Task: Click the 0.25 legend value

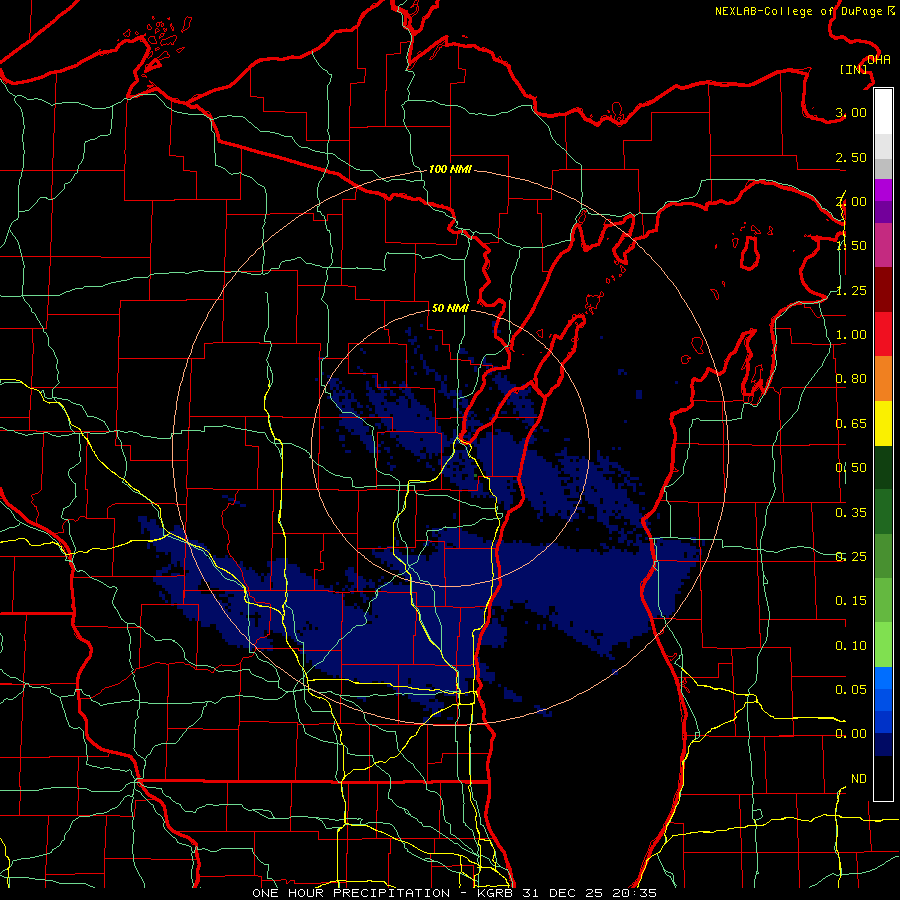Action: (851, 557)
